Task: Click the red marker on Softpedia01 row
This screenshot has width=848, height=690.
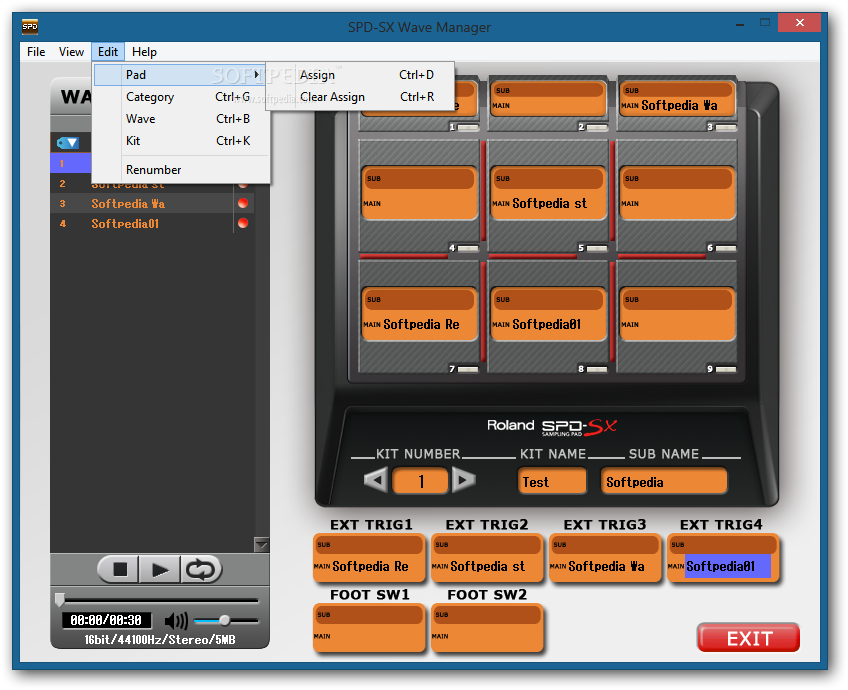Action: 243,223
